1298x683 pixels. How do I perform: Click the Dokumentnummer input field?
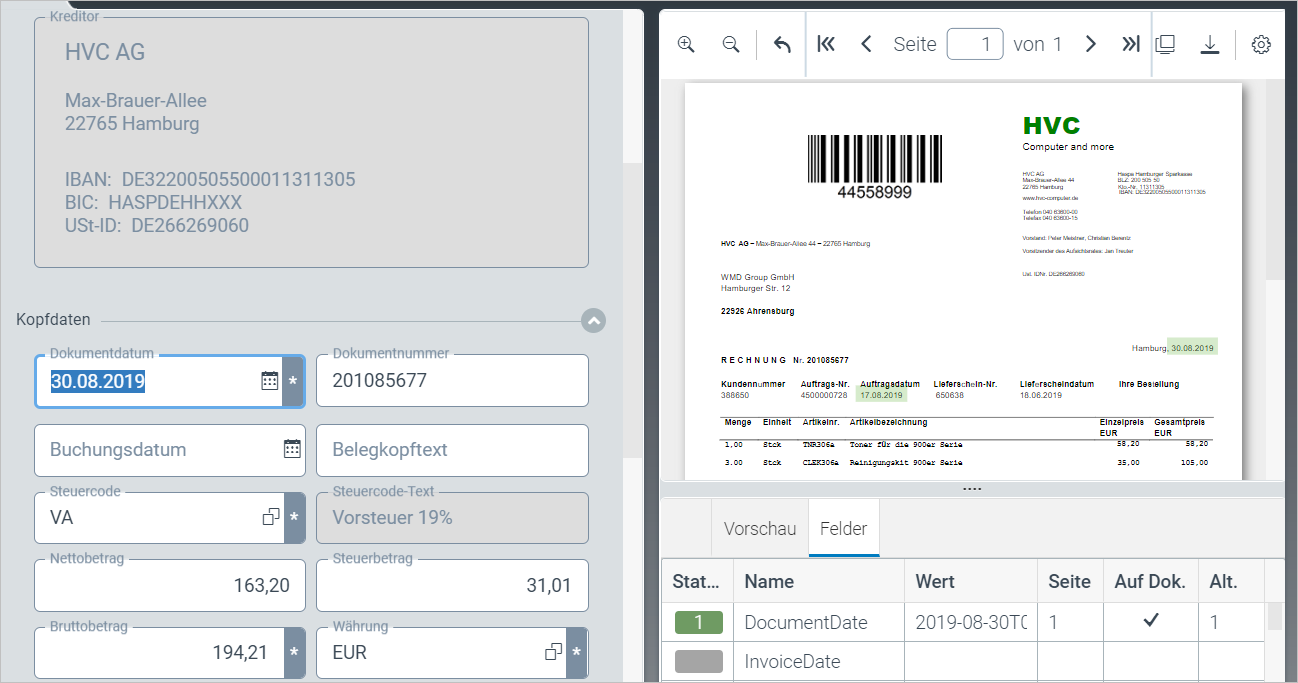[452, 381]
